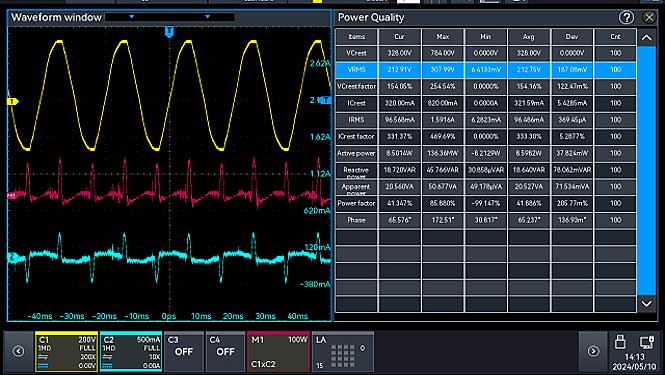Open C1 channel settings
Image resolution: width=665 pixels, height=375 pixels.
coord(67,352)
